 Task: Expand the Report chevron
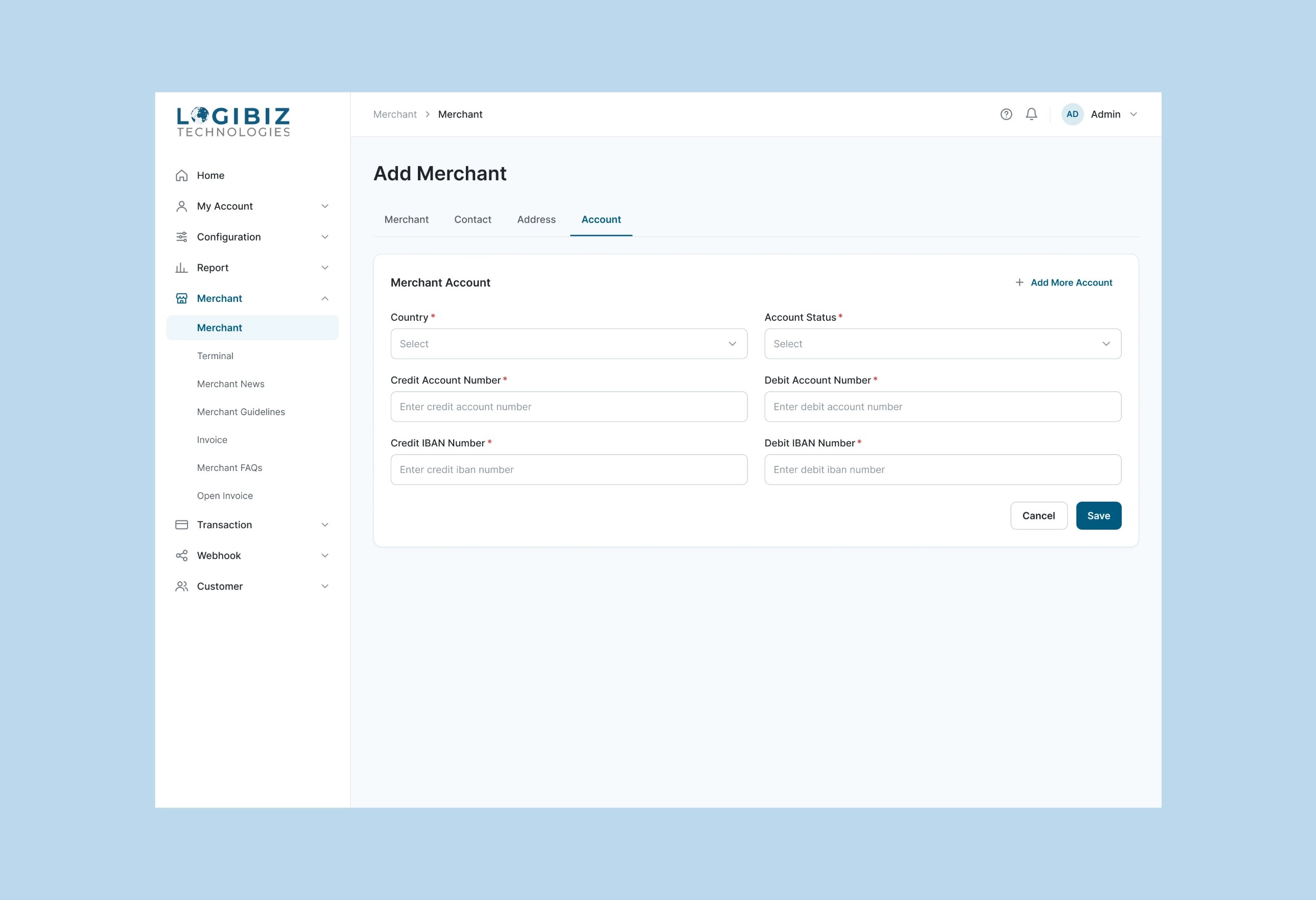(324, 268)
